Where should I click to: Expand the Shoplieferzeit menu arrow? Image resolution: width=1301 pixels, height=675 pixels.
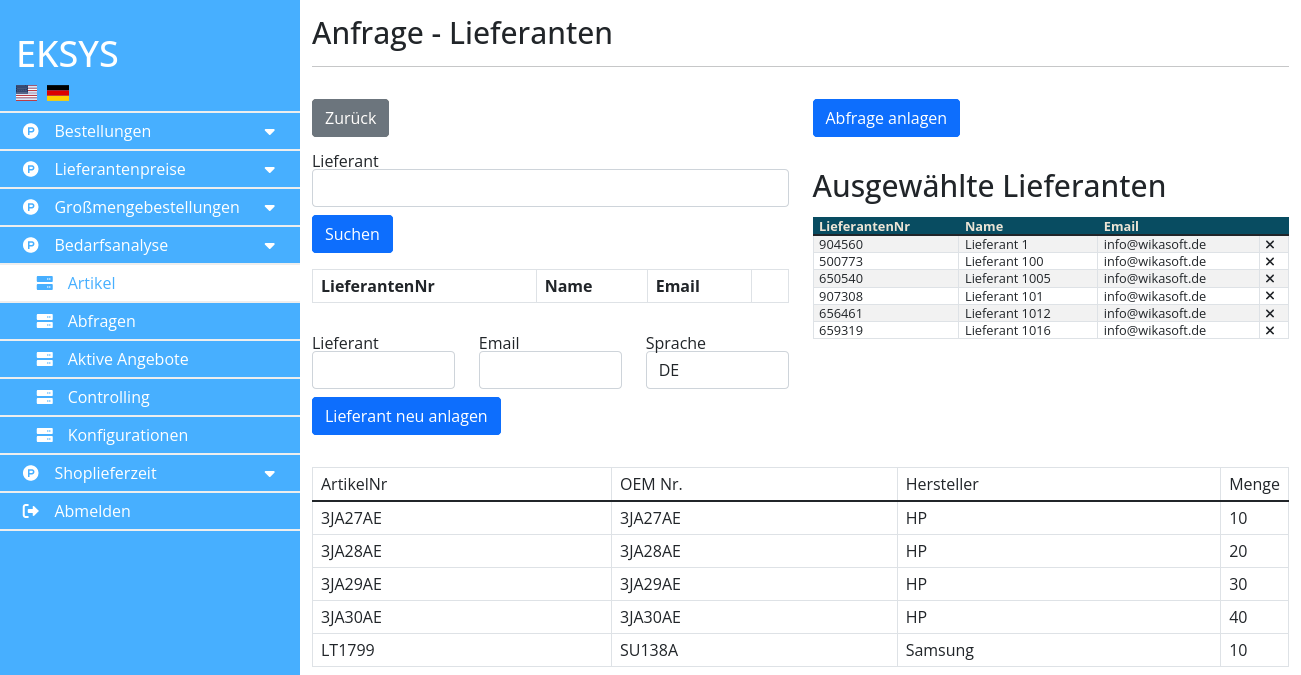269,474
